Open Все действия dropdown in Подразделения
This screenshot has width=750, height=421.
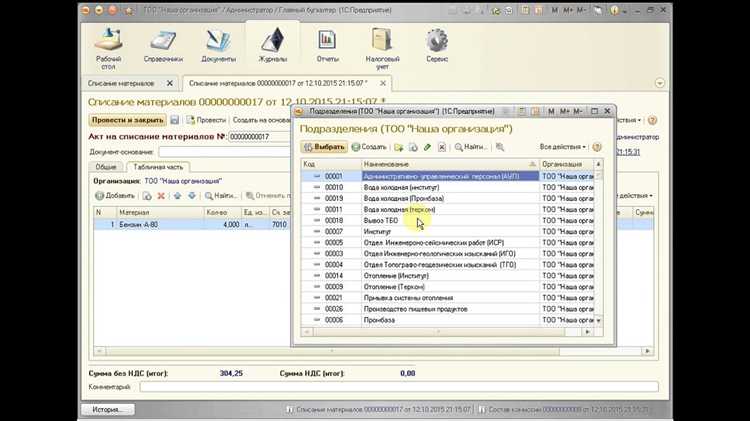coord(562,147)
